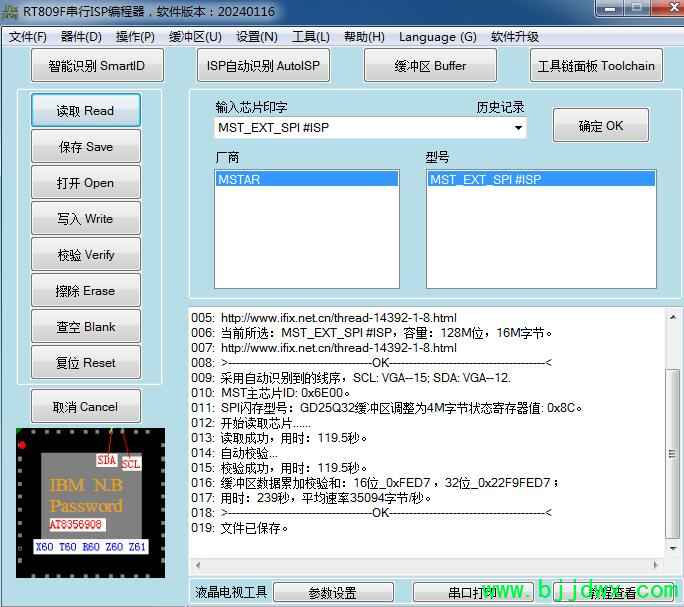Screen dimensions: 684x607
Task: Click ISP自动识别 AutoISP button
Action: pyautogui.click(x=263, y=66)
